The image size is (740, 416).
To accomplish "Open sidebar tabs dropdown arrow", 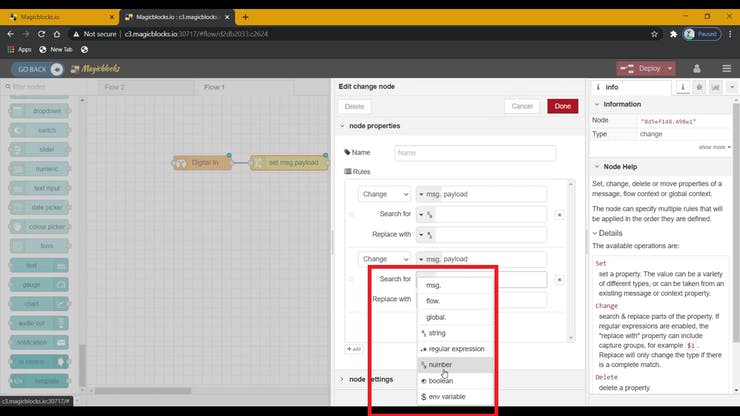I will [x=732, y=87].
